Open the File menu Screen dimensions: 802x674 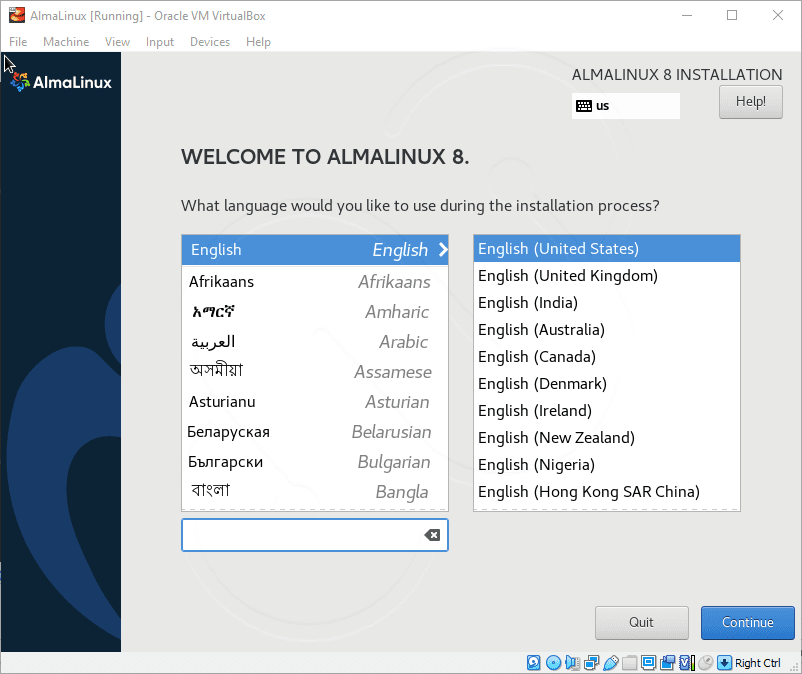18,42
